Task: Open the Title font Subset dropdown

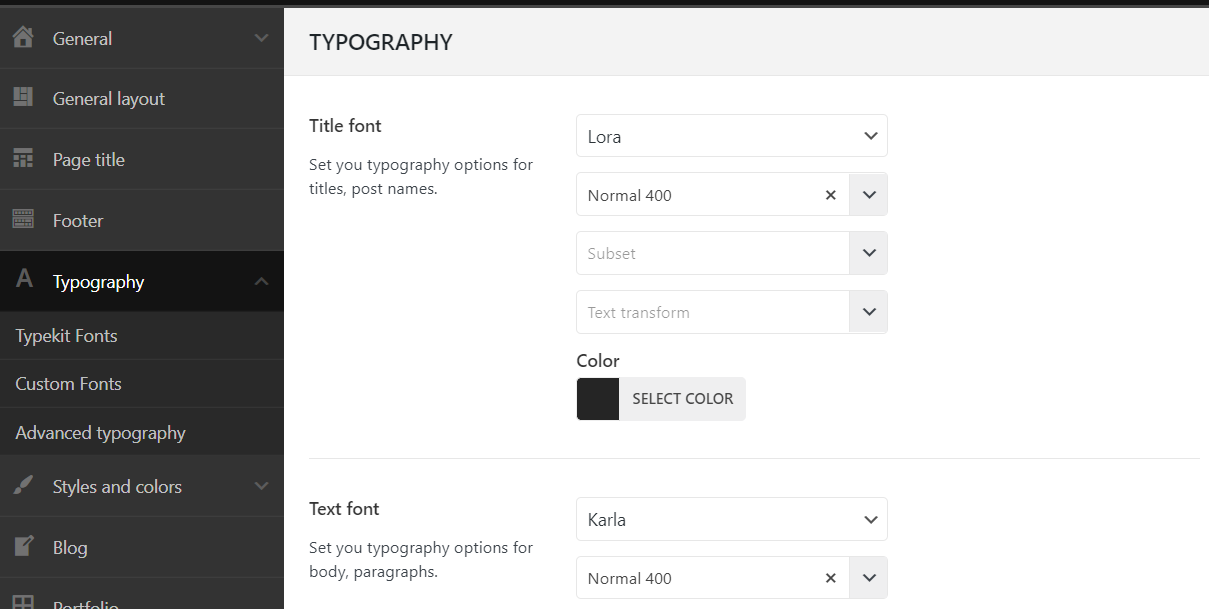Action: [868, 253]
